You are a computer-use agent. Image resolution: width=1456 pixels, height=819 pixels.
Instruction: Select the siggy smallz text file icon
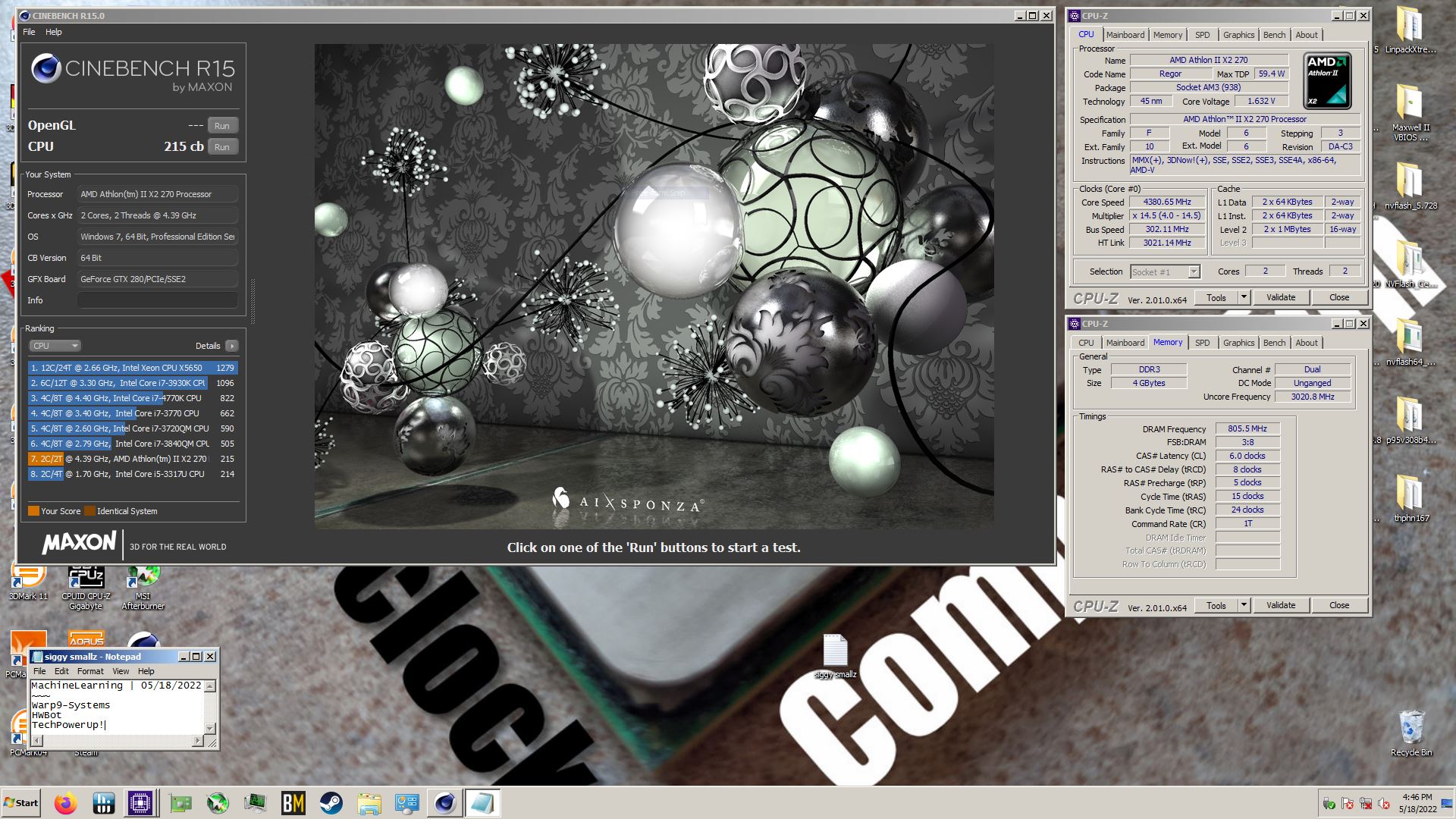click(835, 657)
